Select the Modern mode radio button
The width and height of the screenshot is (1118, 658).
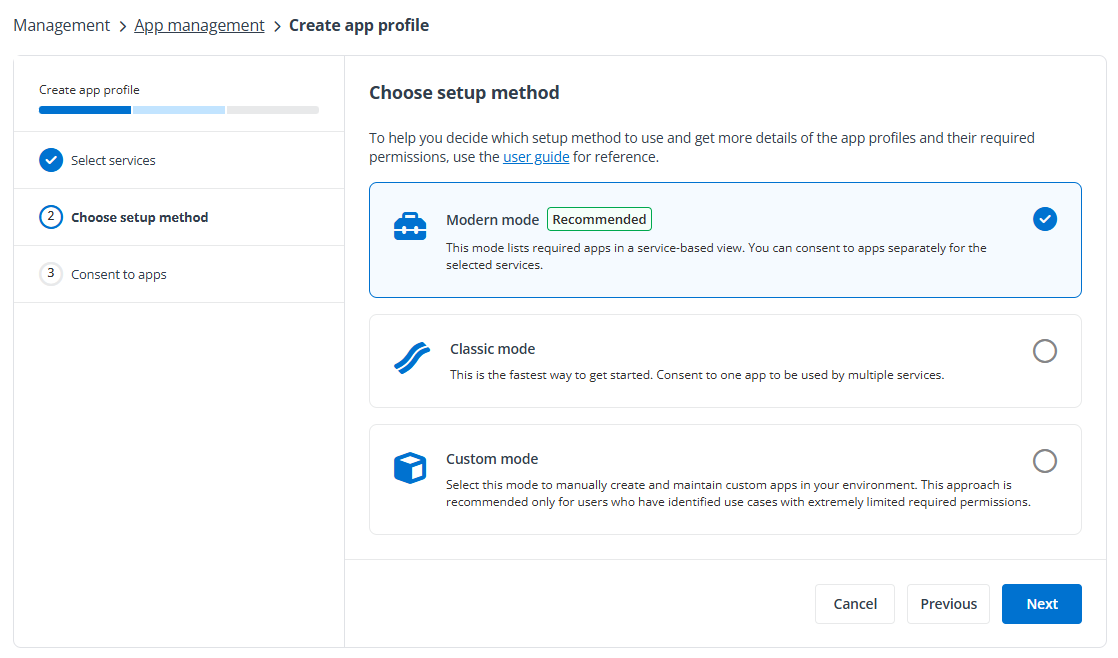pyautogui.click(x=1044, y=219)
